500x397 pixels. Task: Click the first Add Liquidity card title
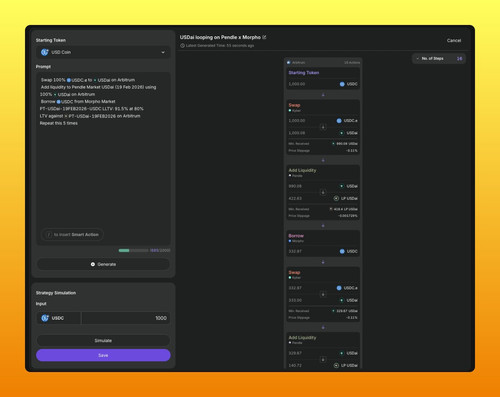pyautogui.click(x=302, y=170)
